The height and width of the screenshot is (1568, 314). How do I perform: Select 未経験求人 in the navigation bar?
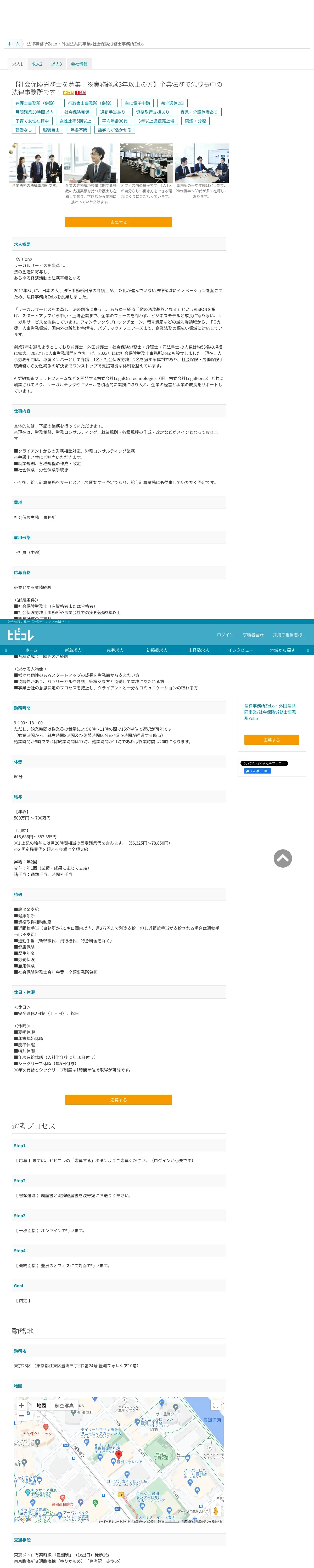click(x=199, y=650)
